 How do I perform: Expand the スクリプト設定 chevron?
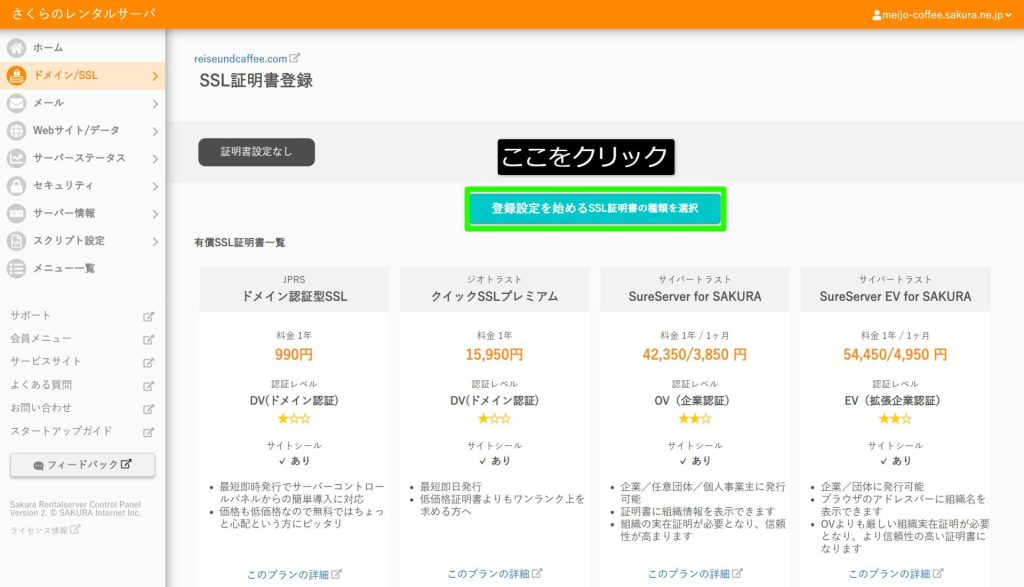pos(155,242)
